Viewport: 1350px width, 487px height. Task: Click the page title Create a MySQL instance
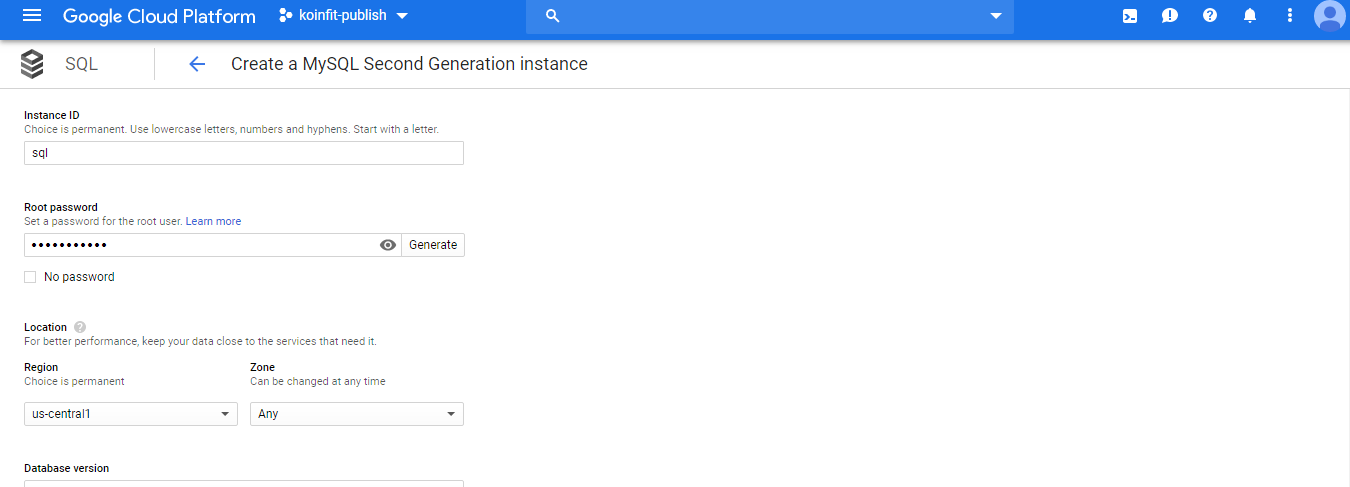tap(409, 64)
